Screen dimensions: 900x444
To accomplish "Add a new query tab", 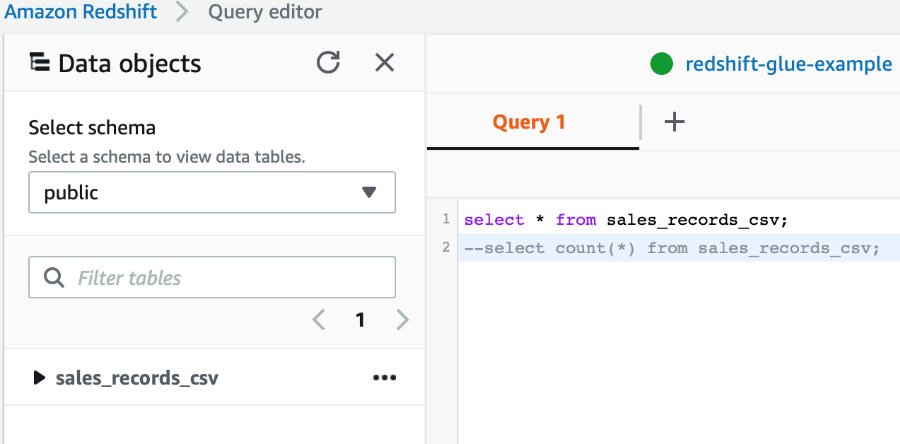I will pyautogui.click(x=674, y=122).
